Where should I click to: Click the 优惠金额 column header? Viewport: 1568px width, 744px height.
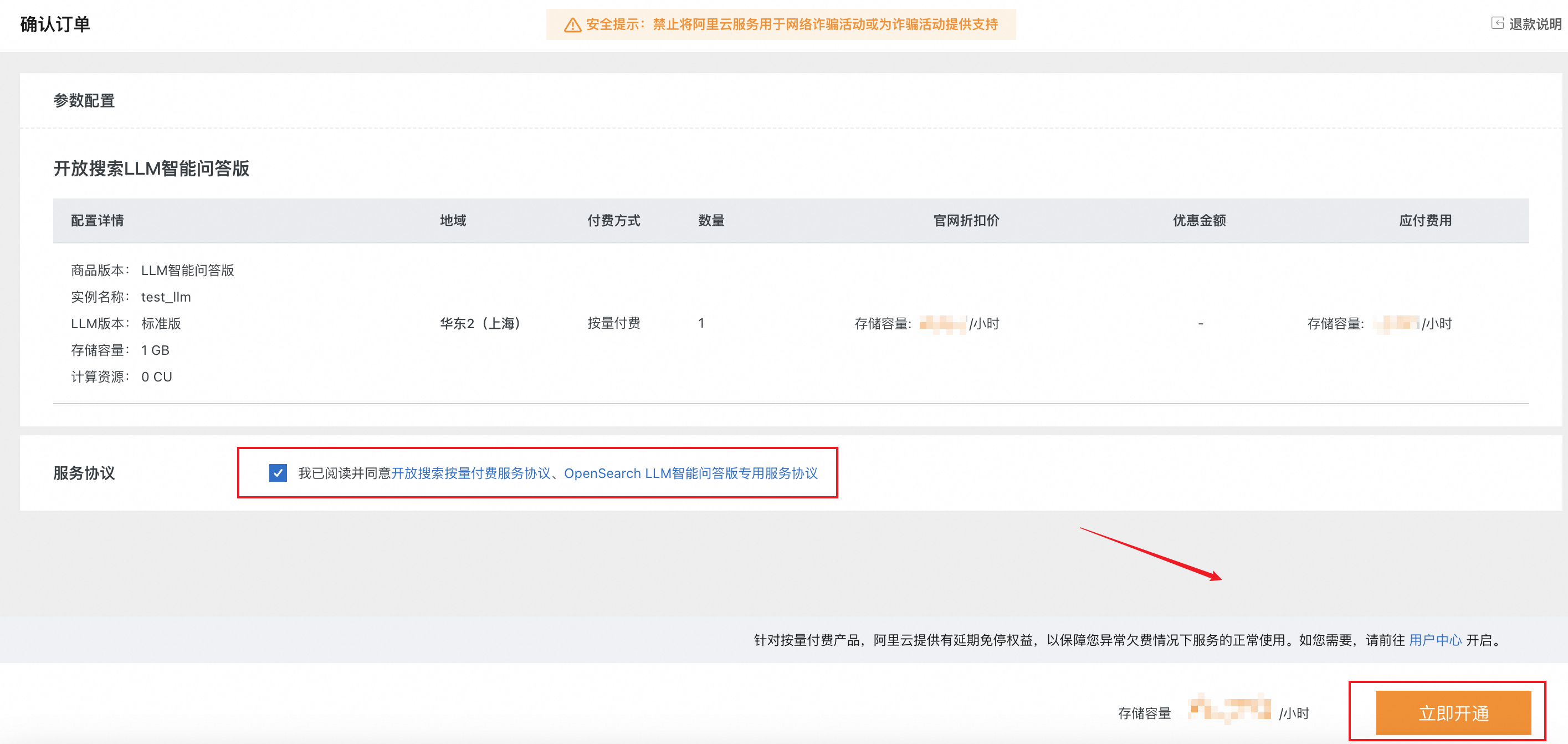[1199, 221]
